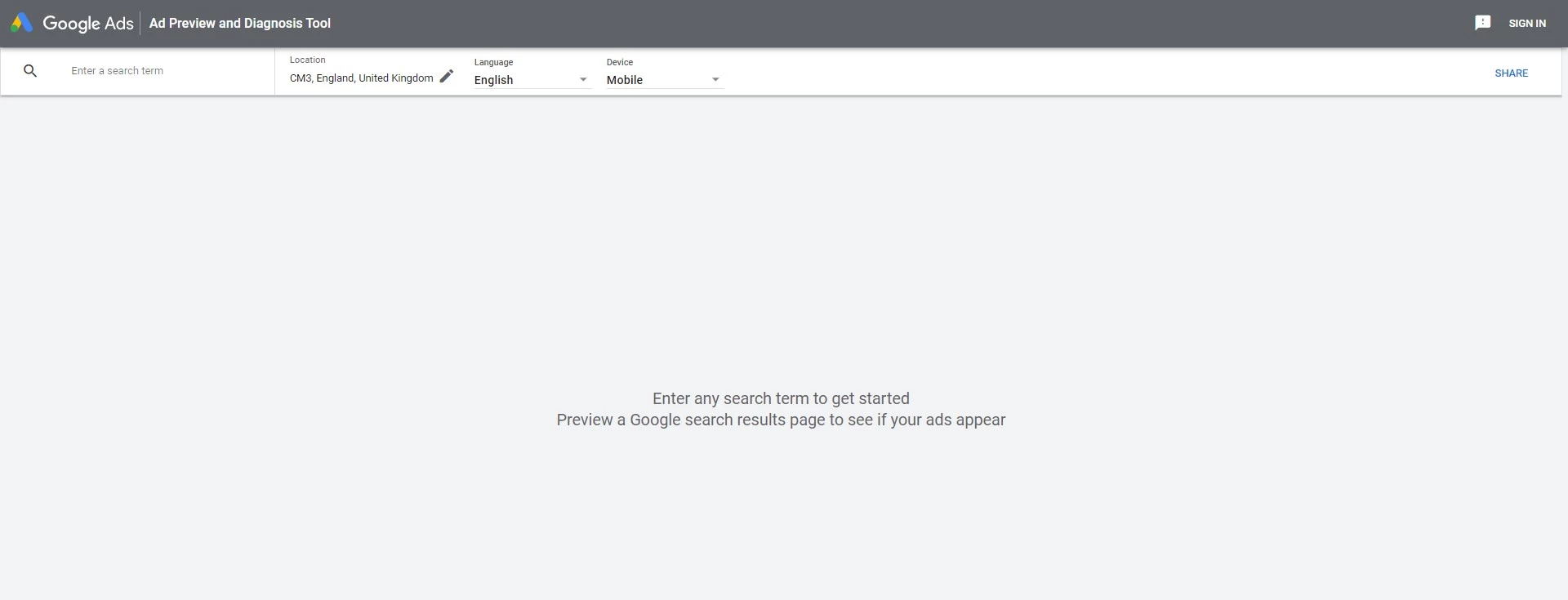Click the 'Ad Preview and Diagnosis Tool' title
This screenshot has height=600, width=1568.
240,24
